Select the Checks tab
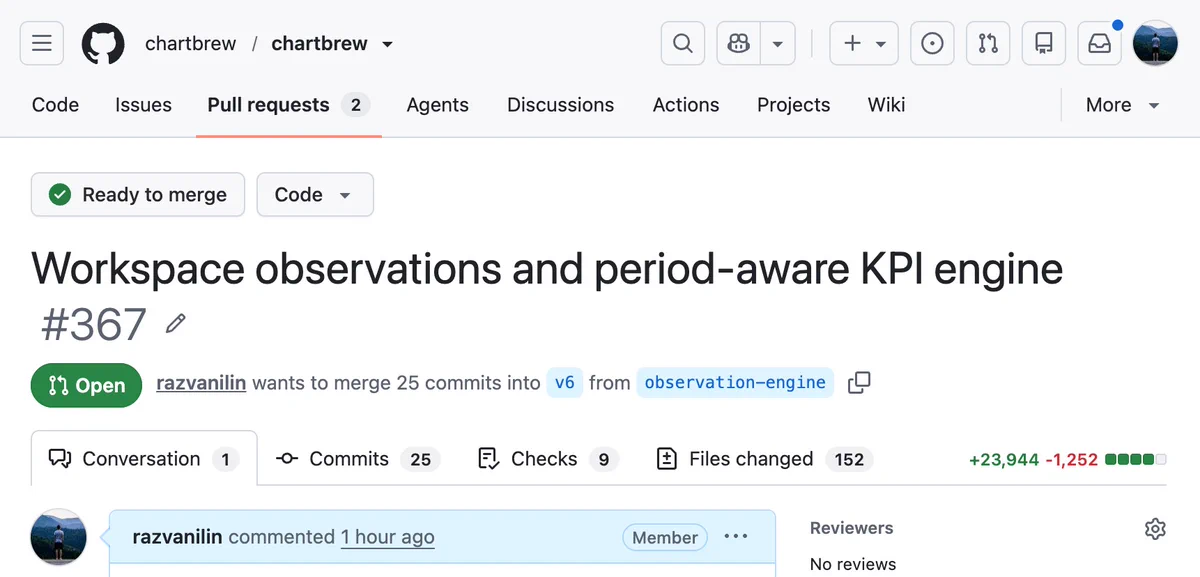1200x577 pixels. coord(548,459)
